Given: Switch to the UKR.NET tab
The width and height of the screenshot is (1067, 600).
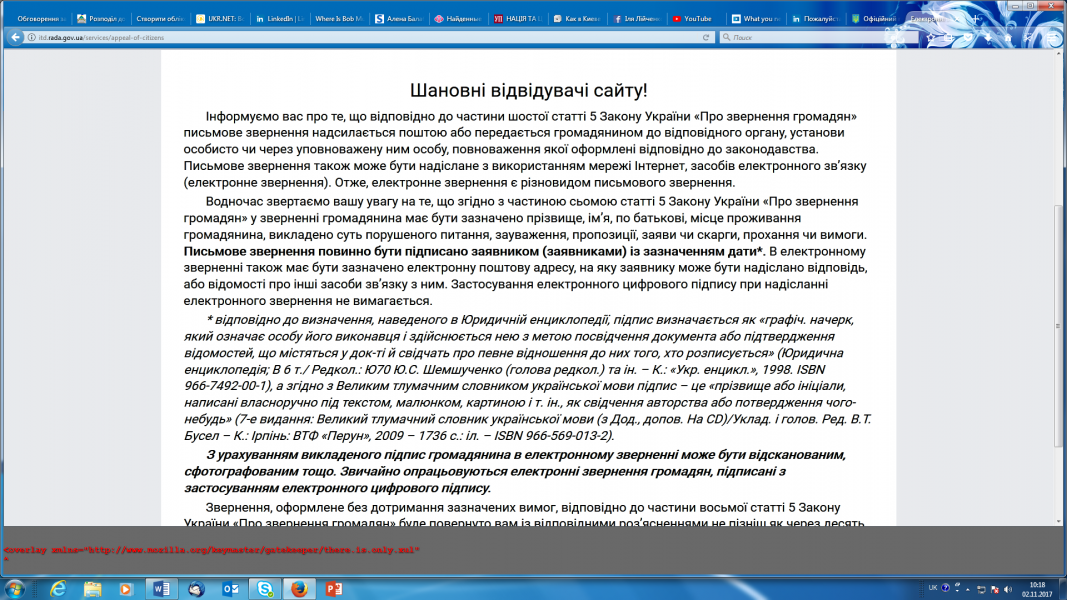Looking at the screenshot, I should coord(219,18).
